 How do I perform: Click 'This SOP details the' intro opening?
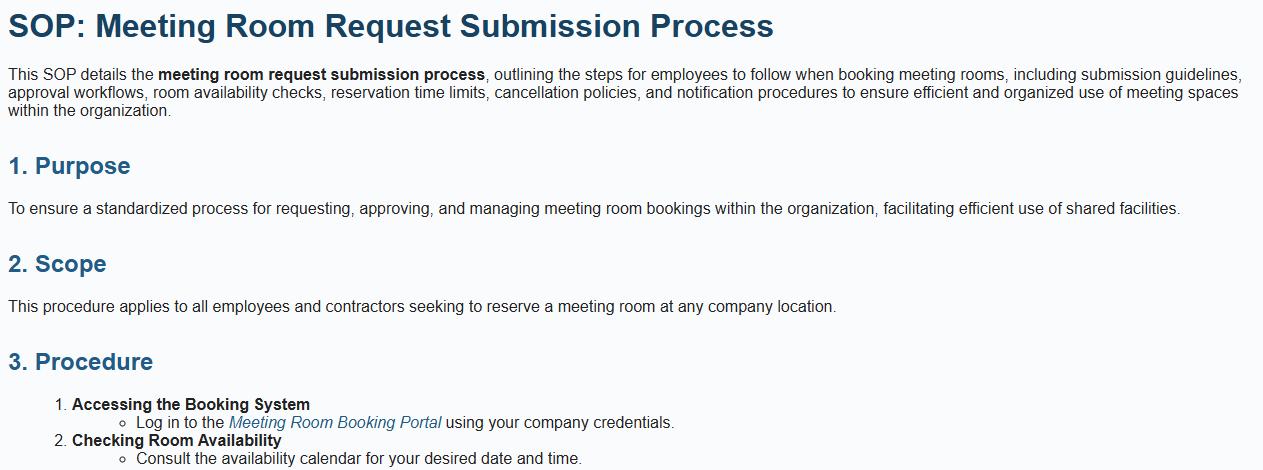[x=80, y=75]
